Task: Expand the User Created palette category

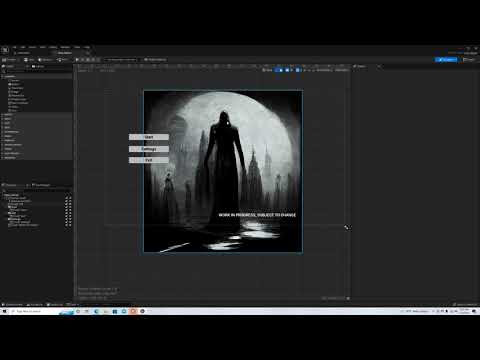Action: pos(2,153)
